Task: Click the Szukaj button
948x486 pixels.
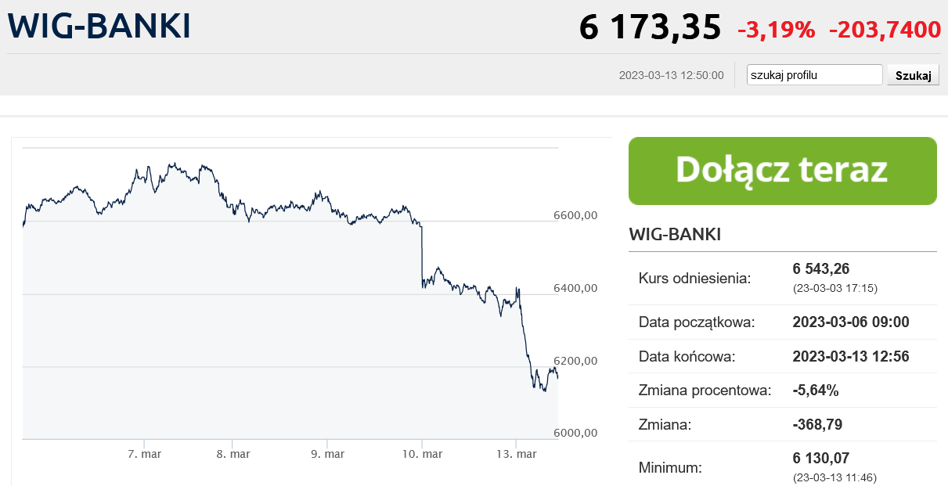Action: point(913,76)
